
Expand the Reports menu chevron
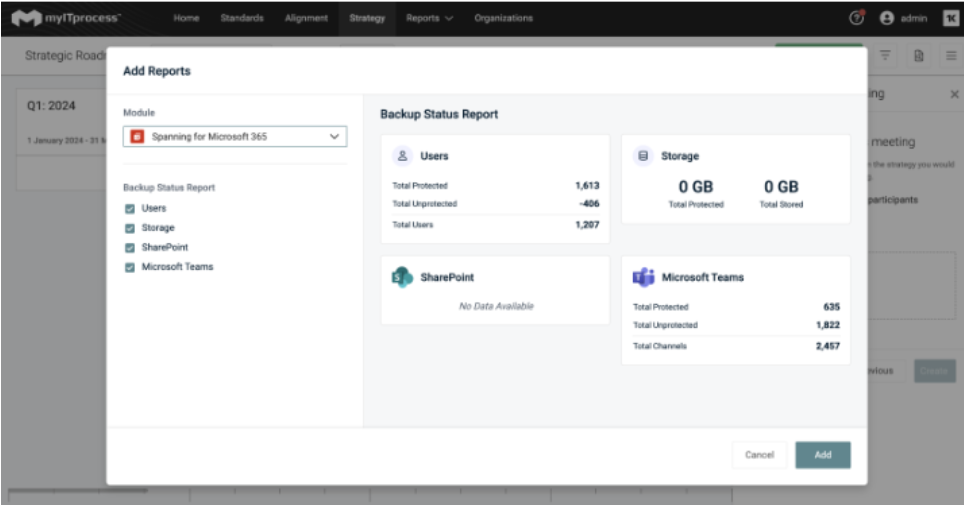point(449,18)
